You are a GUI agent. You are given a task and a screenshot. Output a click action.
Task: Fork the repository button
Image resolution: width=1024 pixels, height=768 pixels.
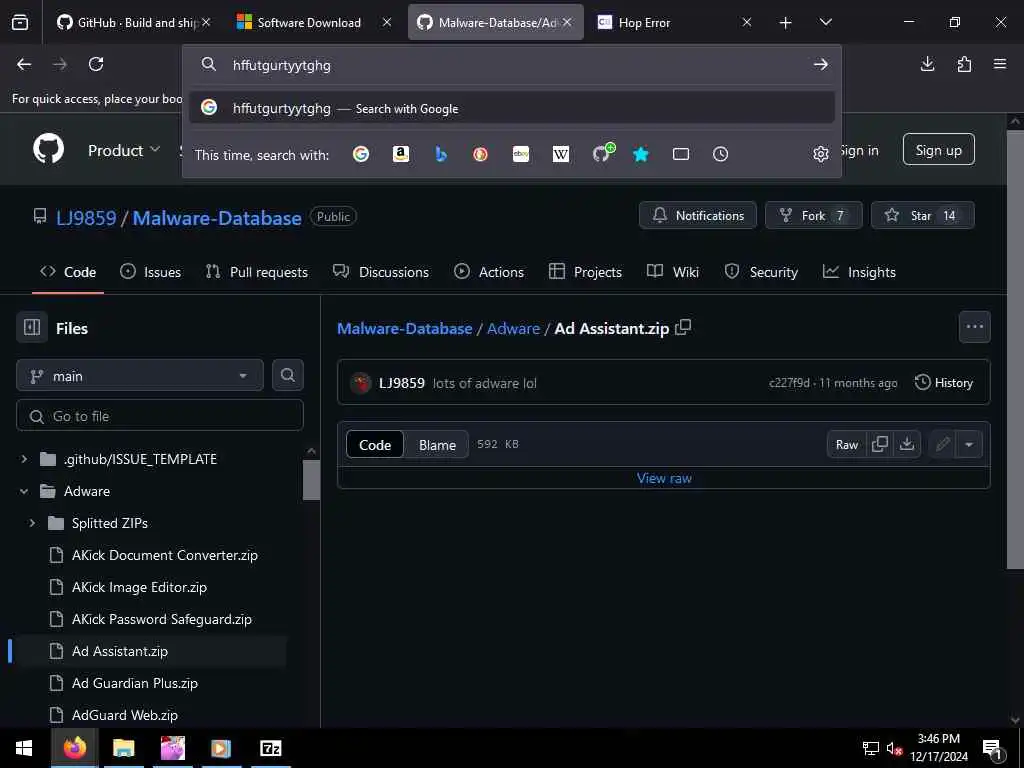click(x=814, y=216)
